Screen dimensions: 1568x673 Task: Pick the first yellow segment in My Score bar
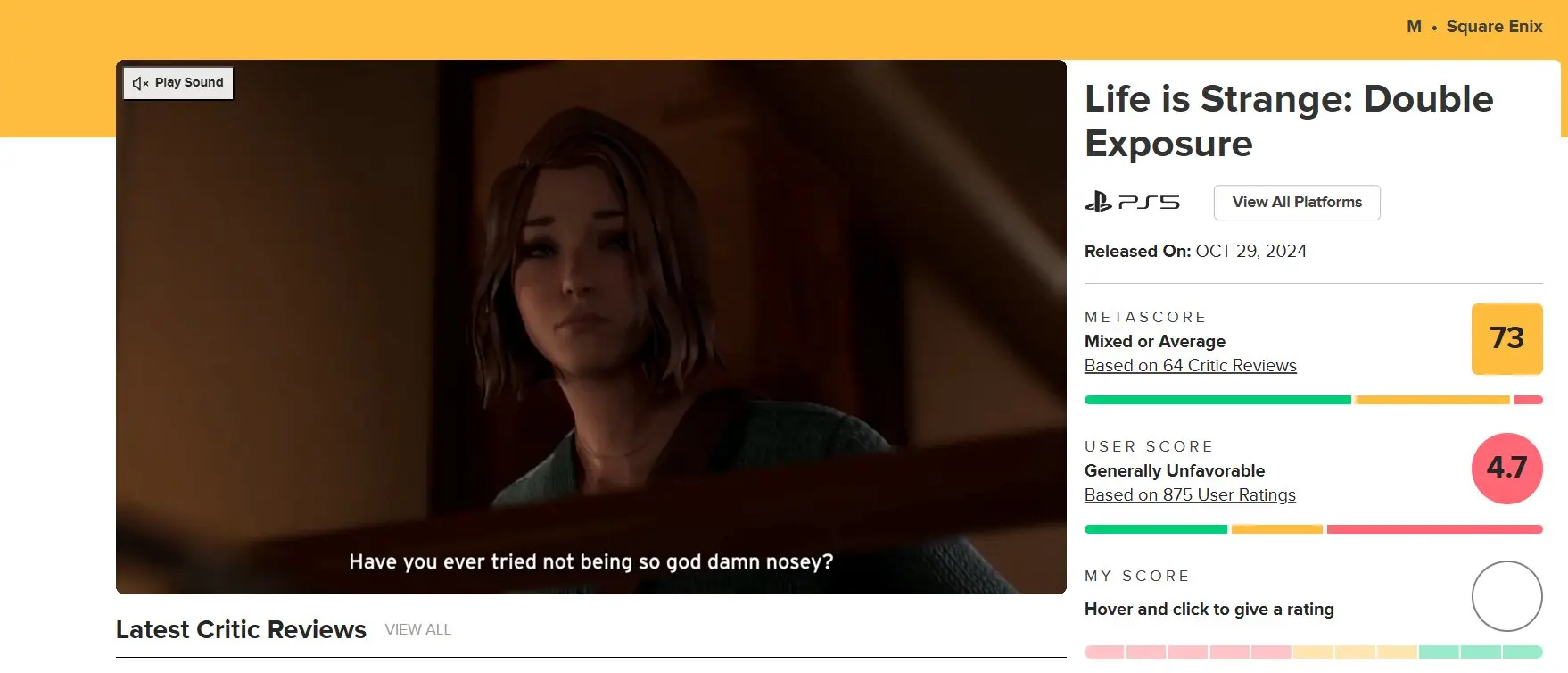(1313, 652)
